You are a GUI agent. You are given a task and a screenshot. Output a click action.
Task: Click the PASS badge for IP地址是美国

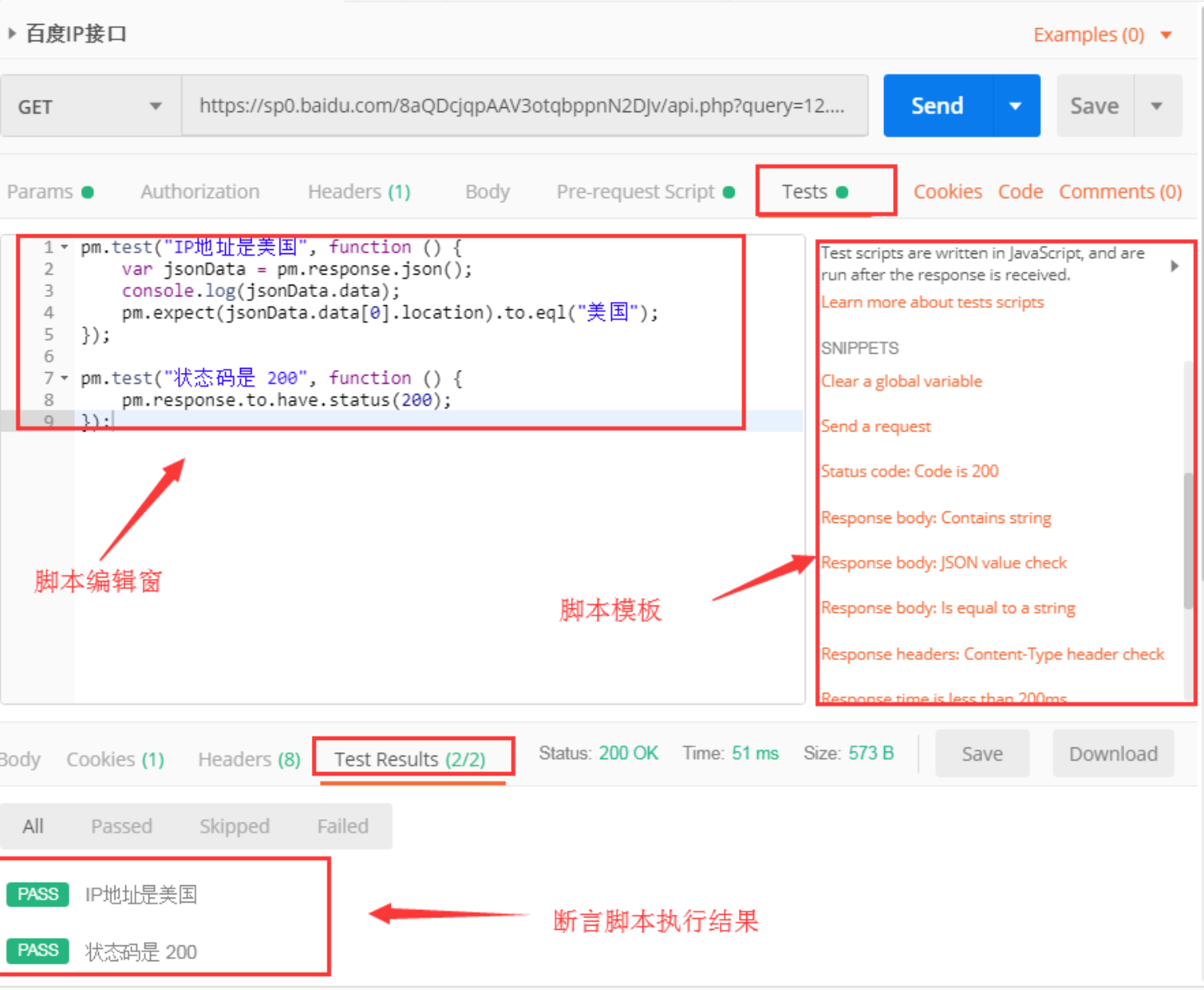[x=38, y=894]
